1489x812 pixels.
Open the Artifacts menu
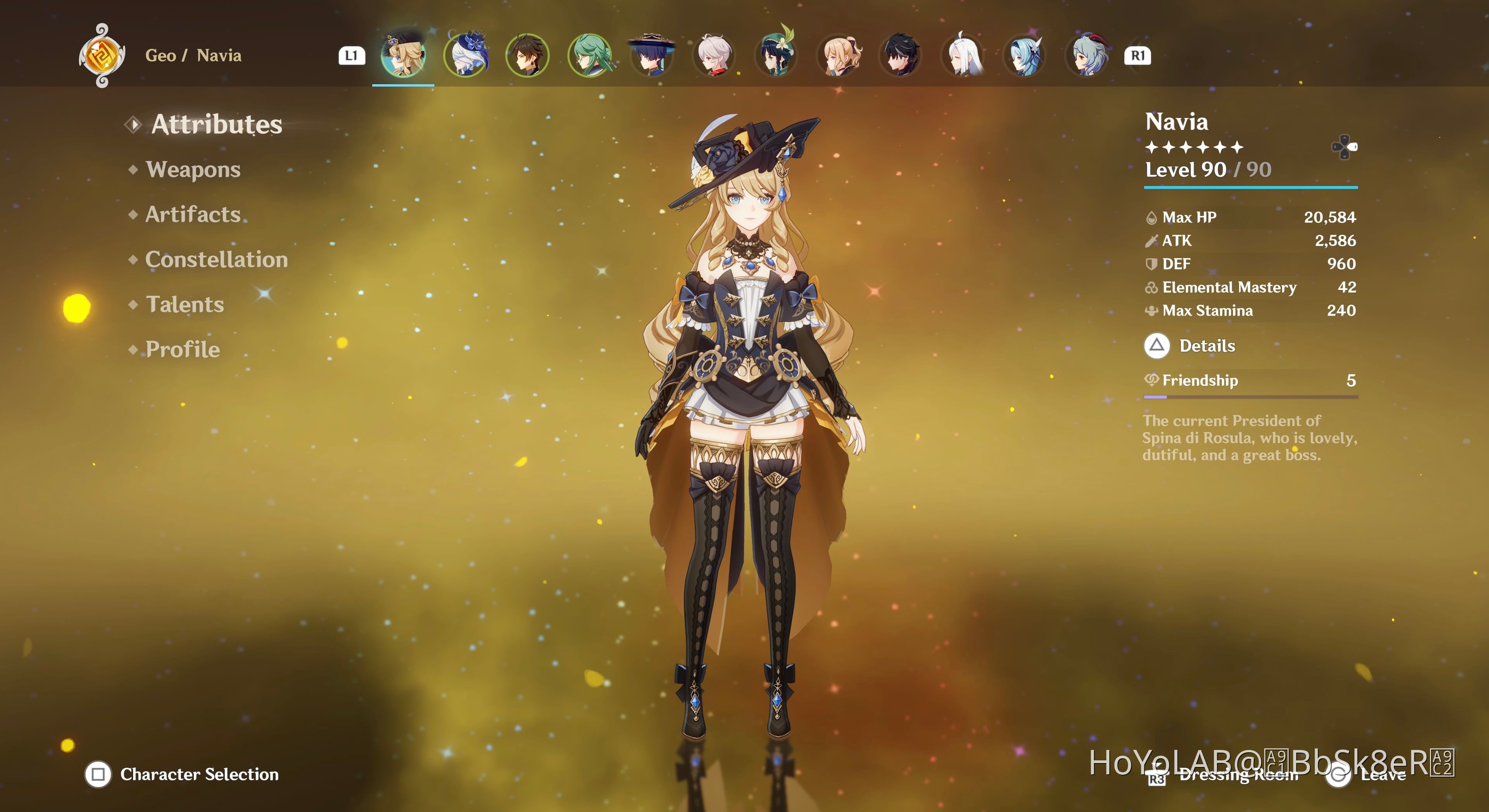[193, 214]
